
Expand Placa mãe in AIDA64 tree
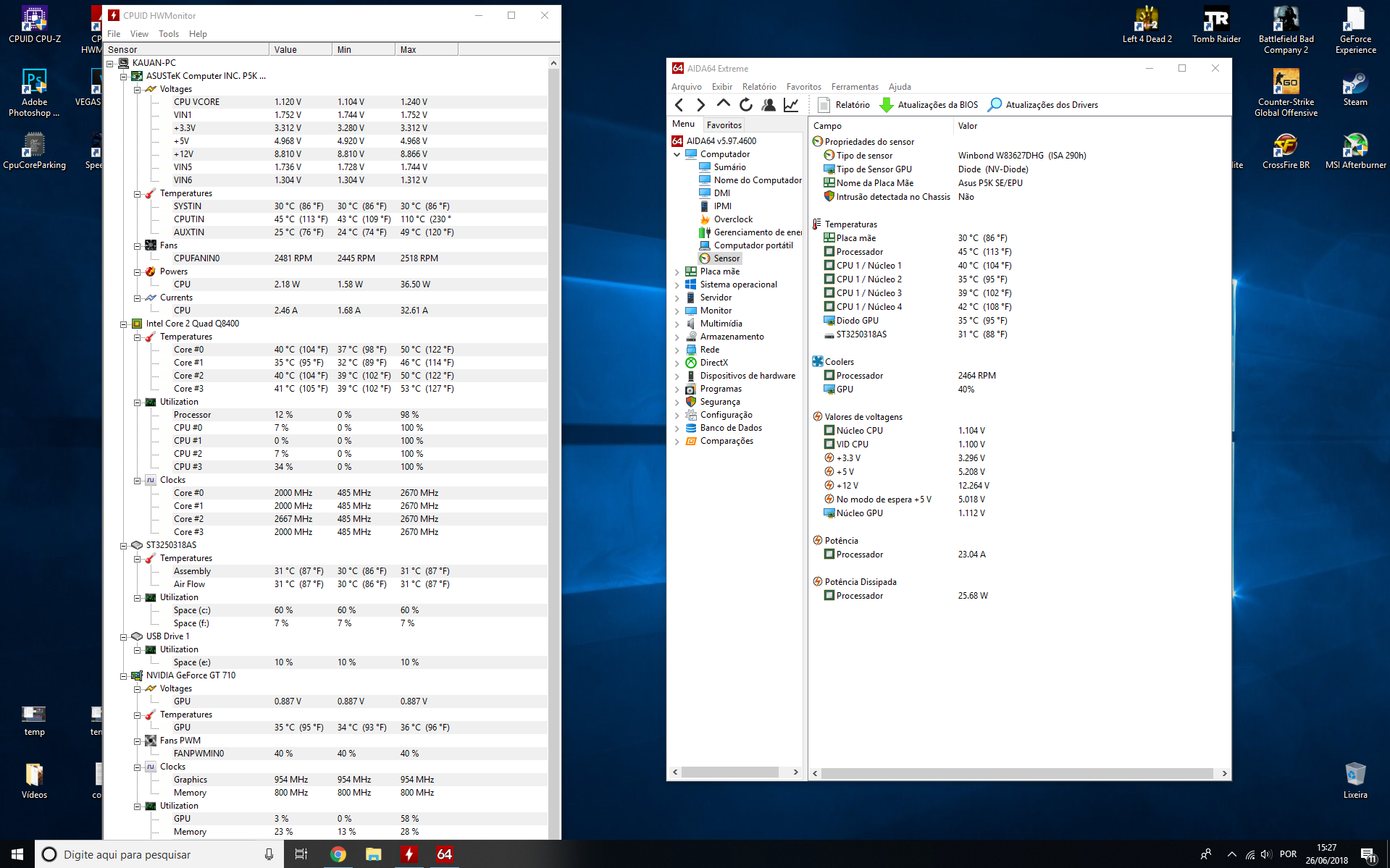677,271
